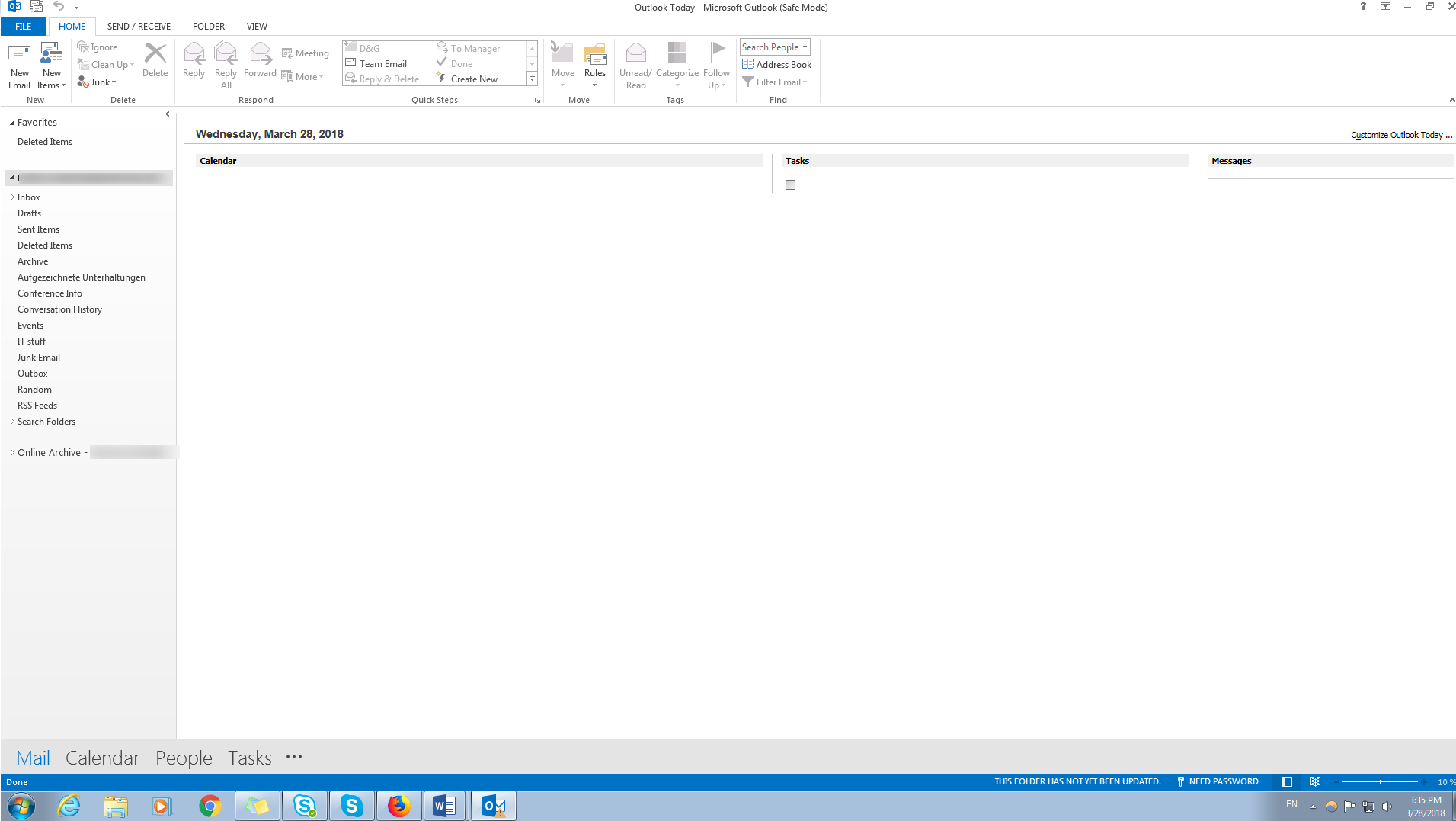Click the Forward icon
Image resolution: width=1456 pixels, height=821 pixels.
pos(260,60)
